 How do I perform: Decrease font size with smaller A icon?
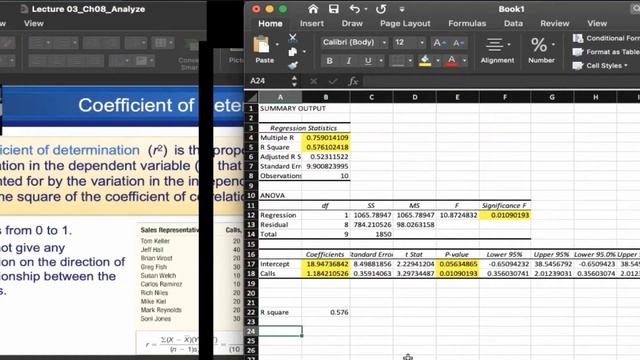tap(458, 42)
